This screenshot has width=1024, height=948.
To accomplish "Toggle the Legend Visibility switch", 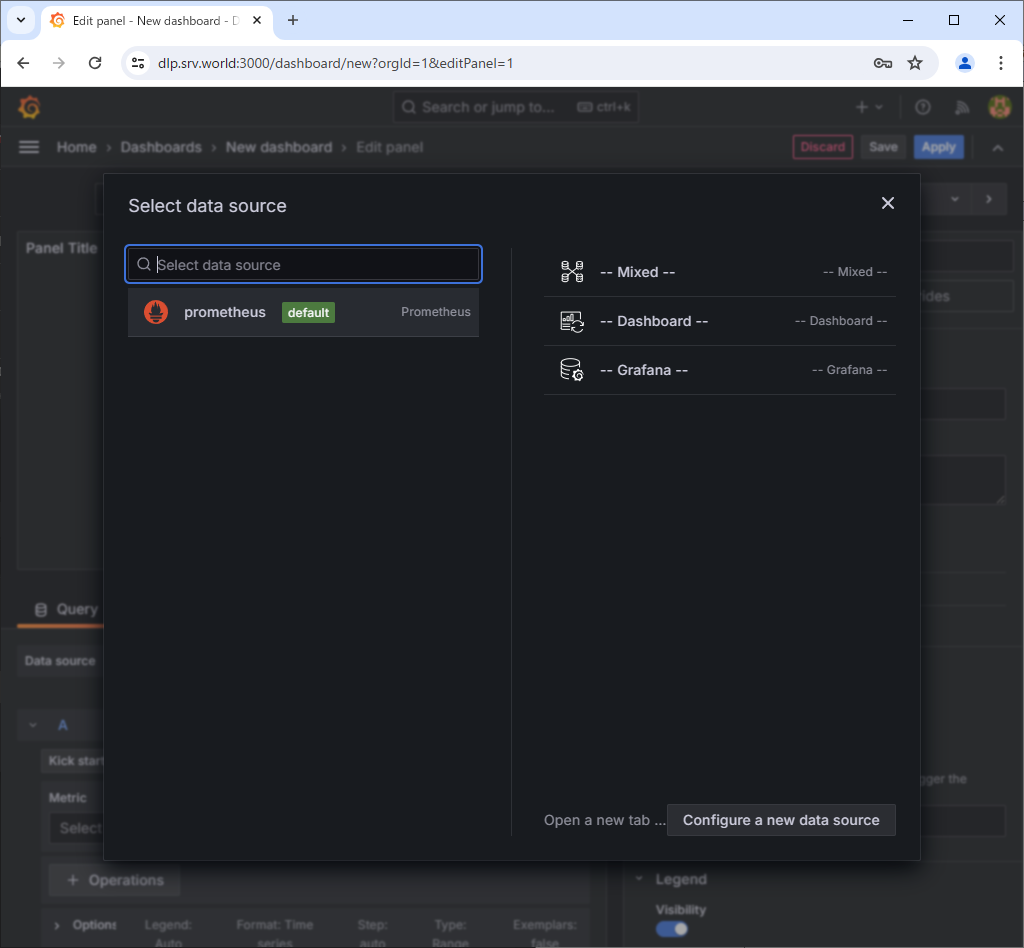I will pyautogui.click(x=671, y=928).
